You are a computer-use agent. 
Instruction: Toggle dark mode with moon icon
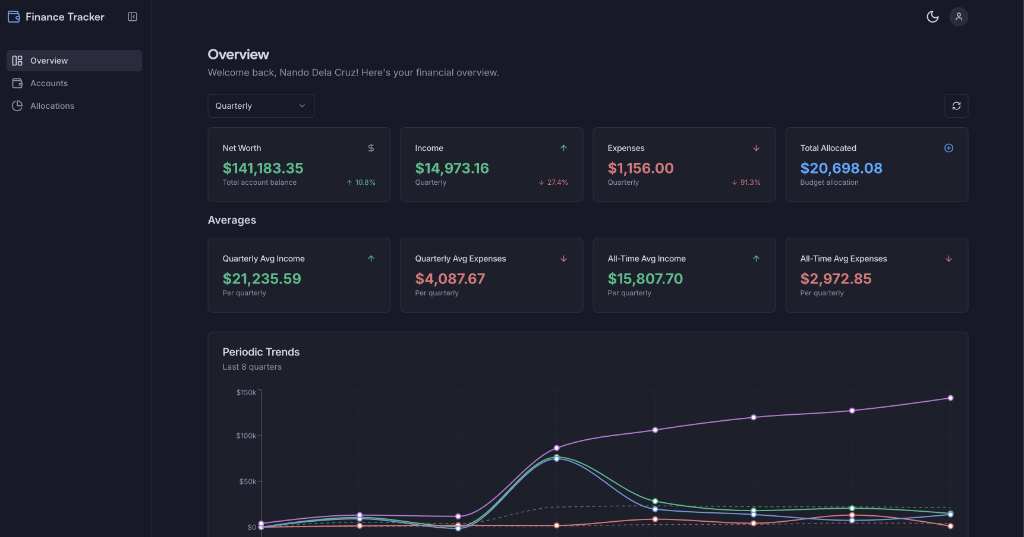pos(933,17)
